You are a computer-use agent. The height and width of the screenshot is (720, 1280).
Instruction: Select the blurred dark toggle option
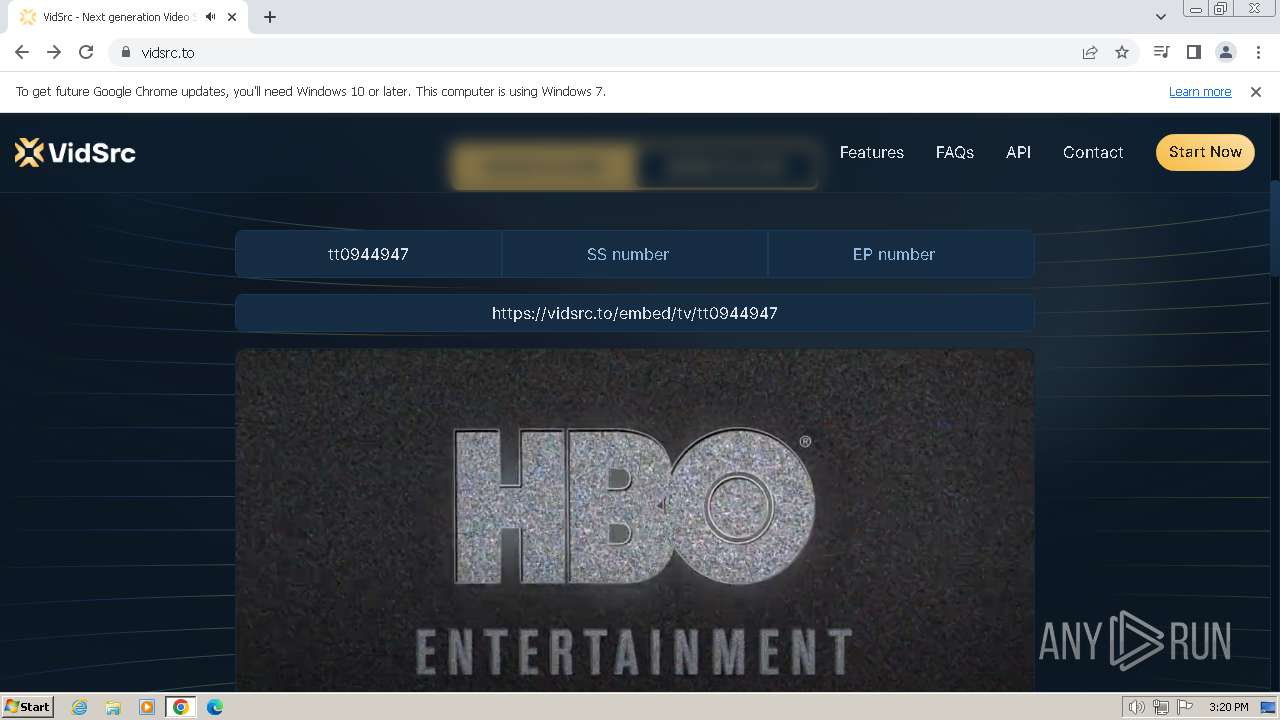[x=726, y=166]
